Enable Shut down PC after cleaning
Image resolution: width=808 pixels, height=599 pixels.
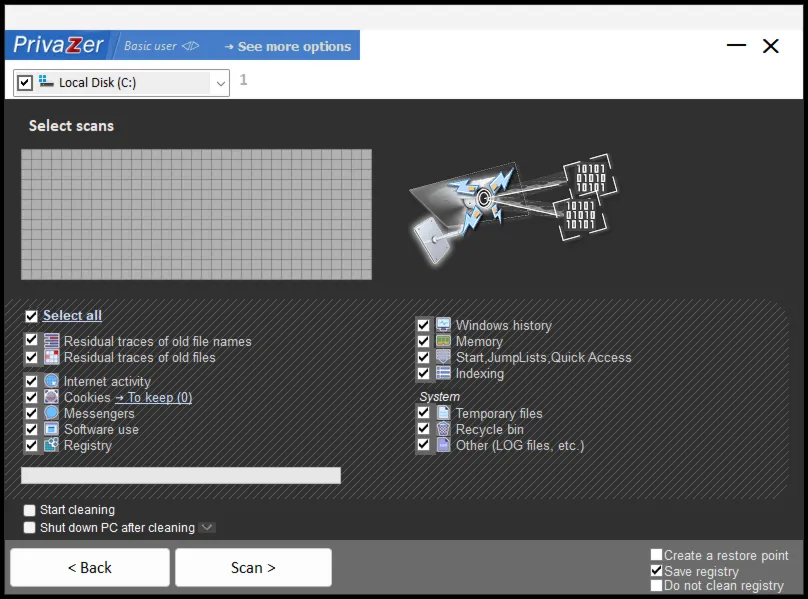click(x=29, y=527)
